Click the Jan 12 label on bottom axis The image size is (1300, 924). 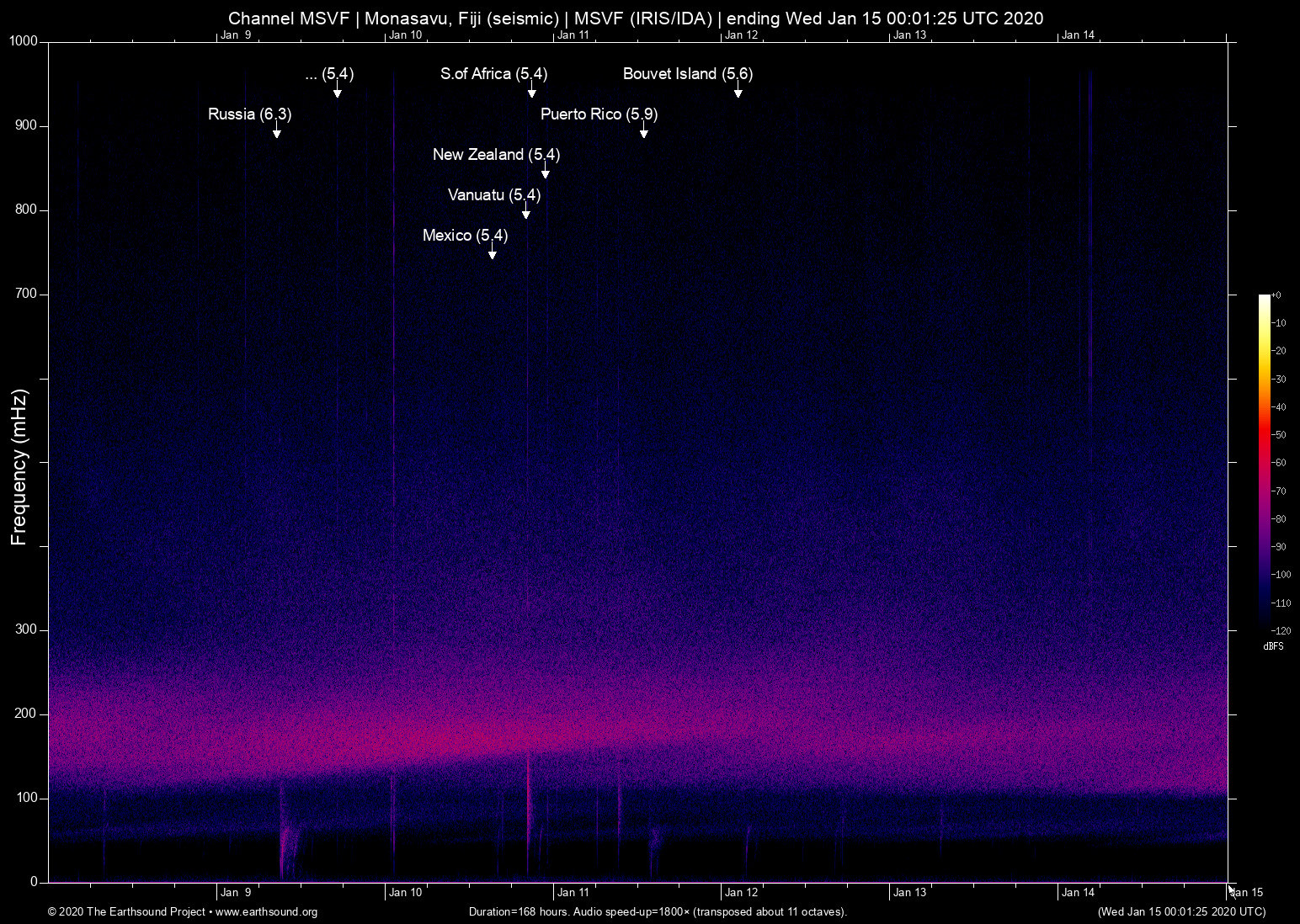pos(741,893)
